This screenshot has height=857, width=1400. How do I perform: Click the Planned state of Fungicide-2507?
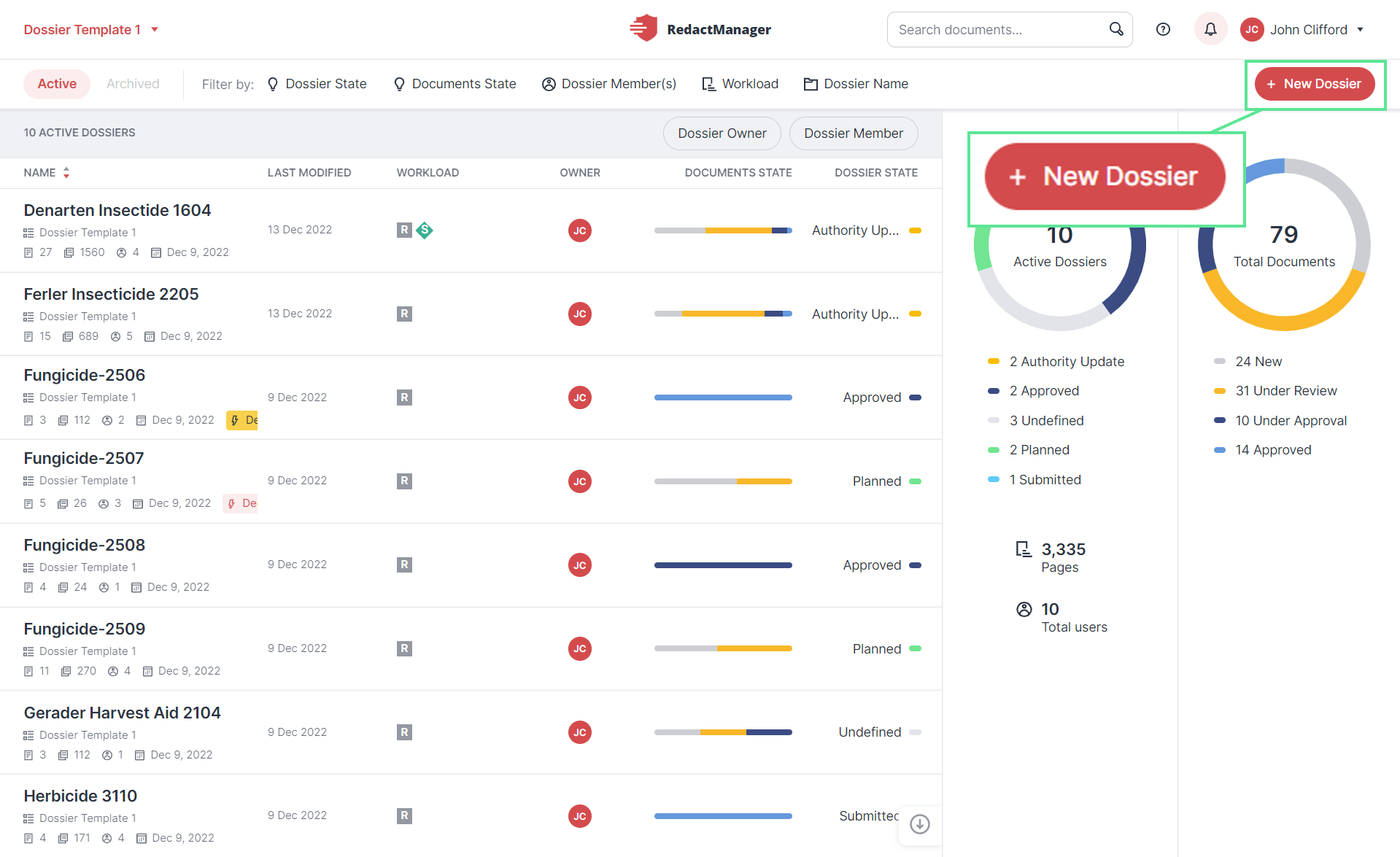pyautogui.click(x=886, y=481)
